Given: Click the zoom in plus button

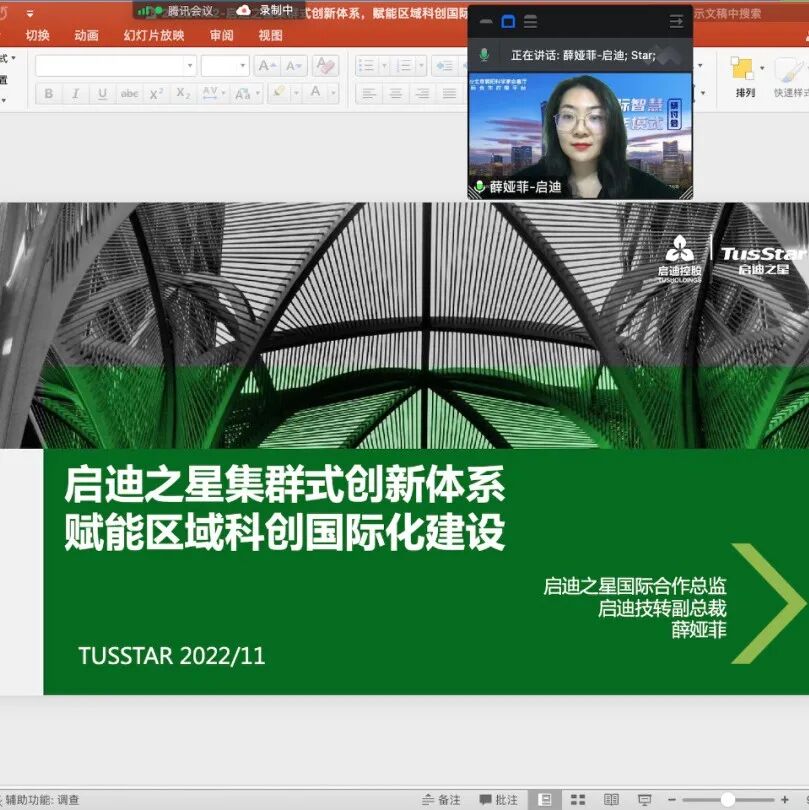Looking at the screenshot, I should [785, 800].
